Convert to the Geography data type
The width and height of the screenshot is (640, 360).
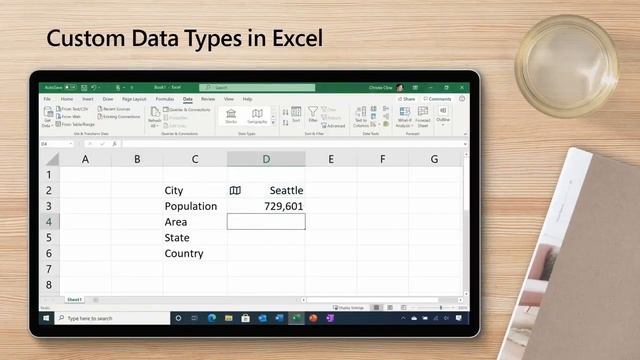257,116
